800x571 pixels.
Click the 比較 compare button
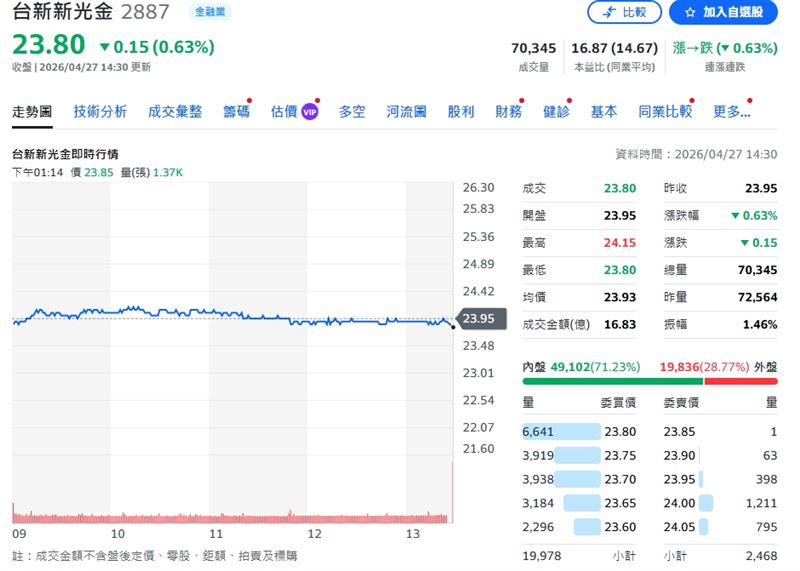coord(624,12)
